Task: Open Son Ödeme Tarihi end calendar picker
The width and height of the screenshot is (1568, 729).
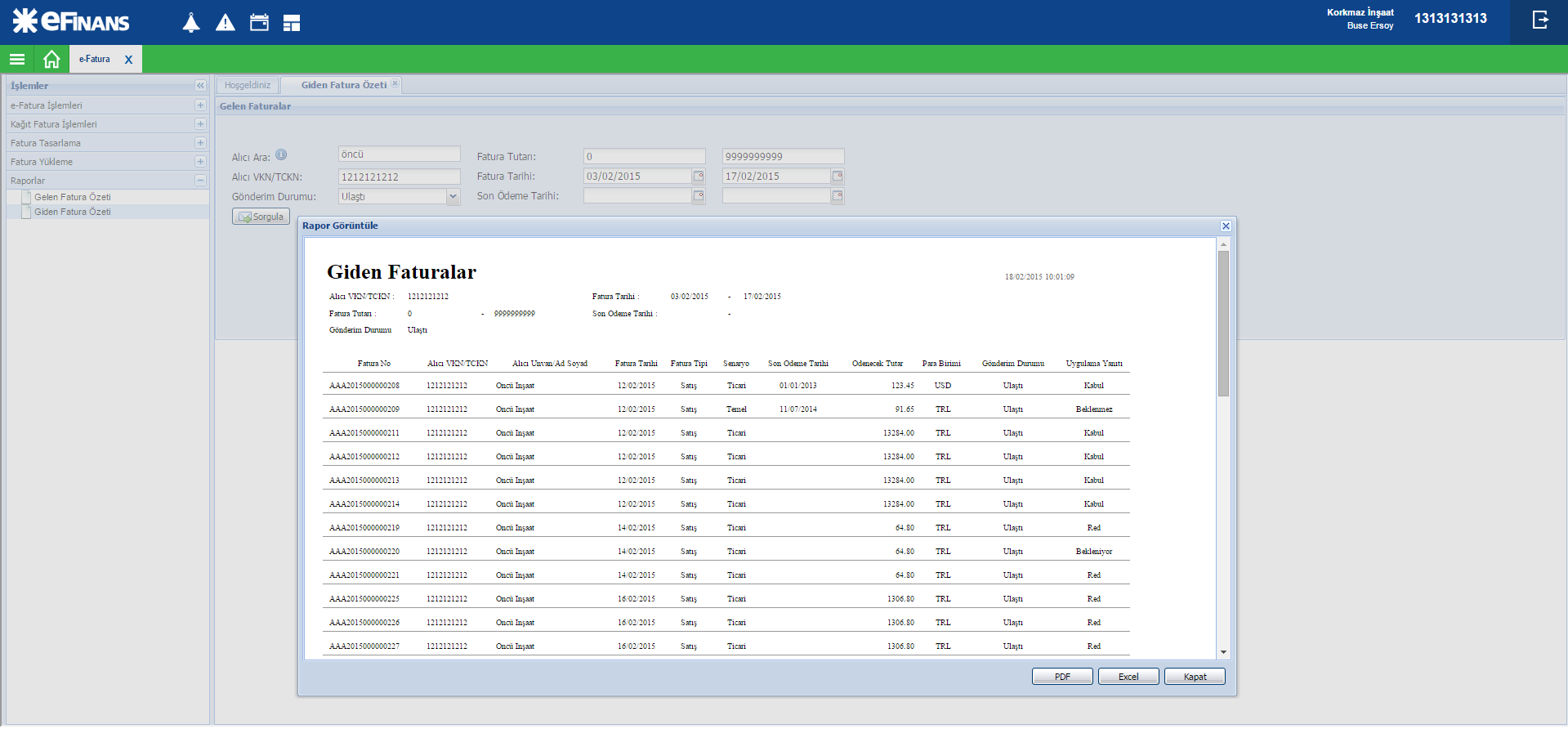Action: tap(838, 195)
